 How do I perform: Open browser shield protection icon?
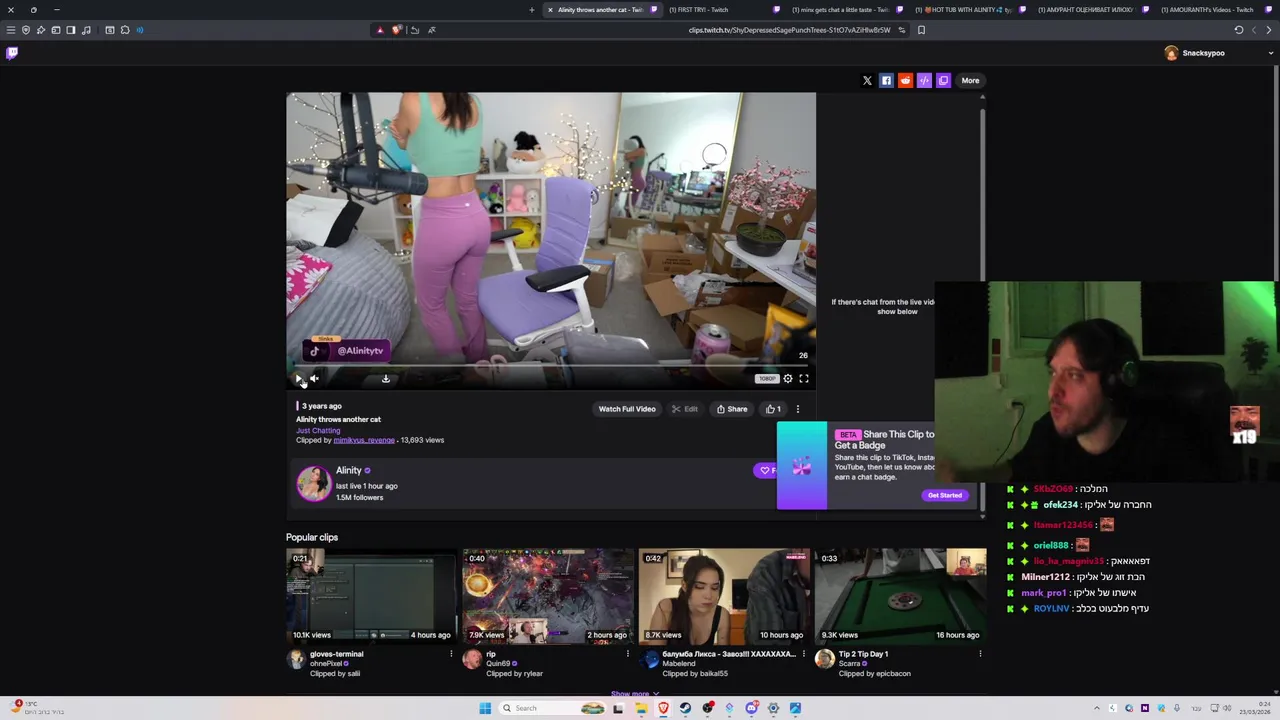click(x=26, y=30)
